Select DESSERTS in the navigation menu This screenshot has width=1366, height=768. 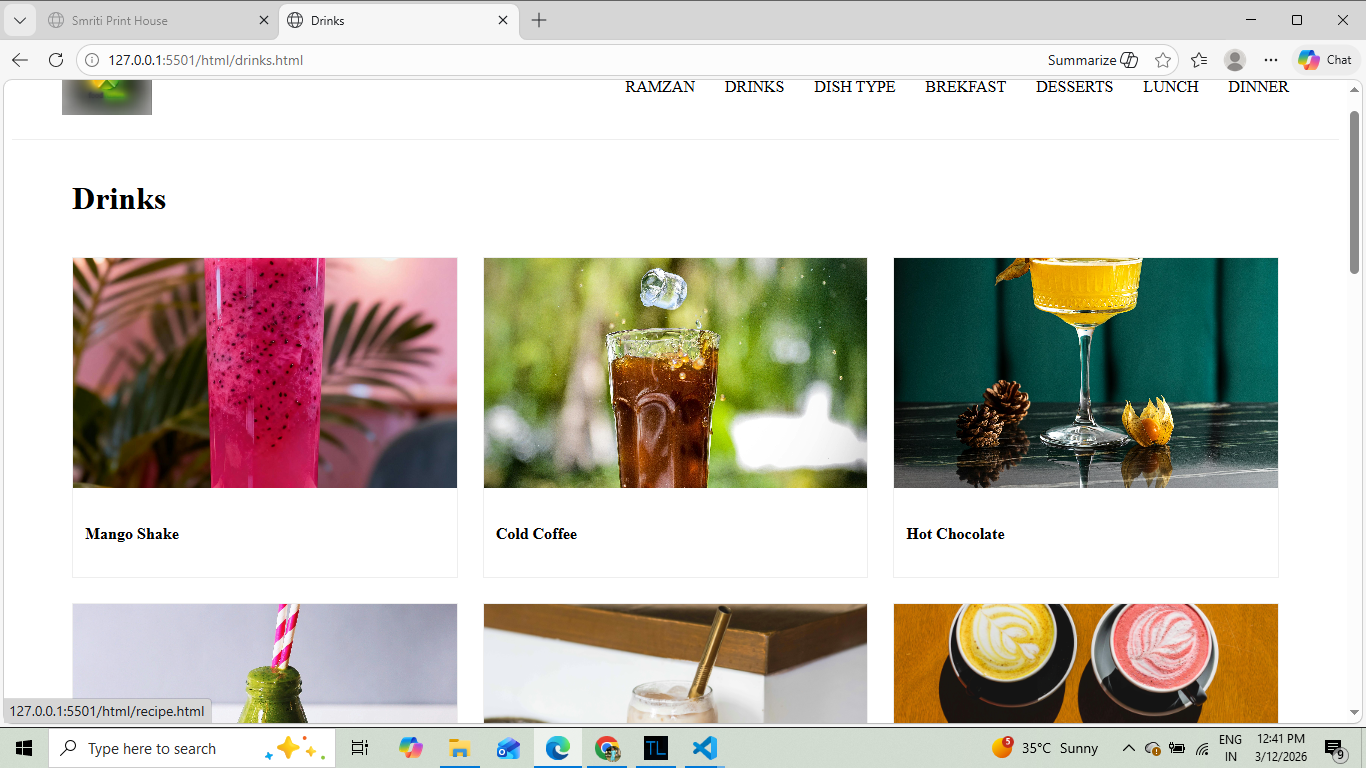click(x=1074, y=87)
